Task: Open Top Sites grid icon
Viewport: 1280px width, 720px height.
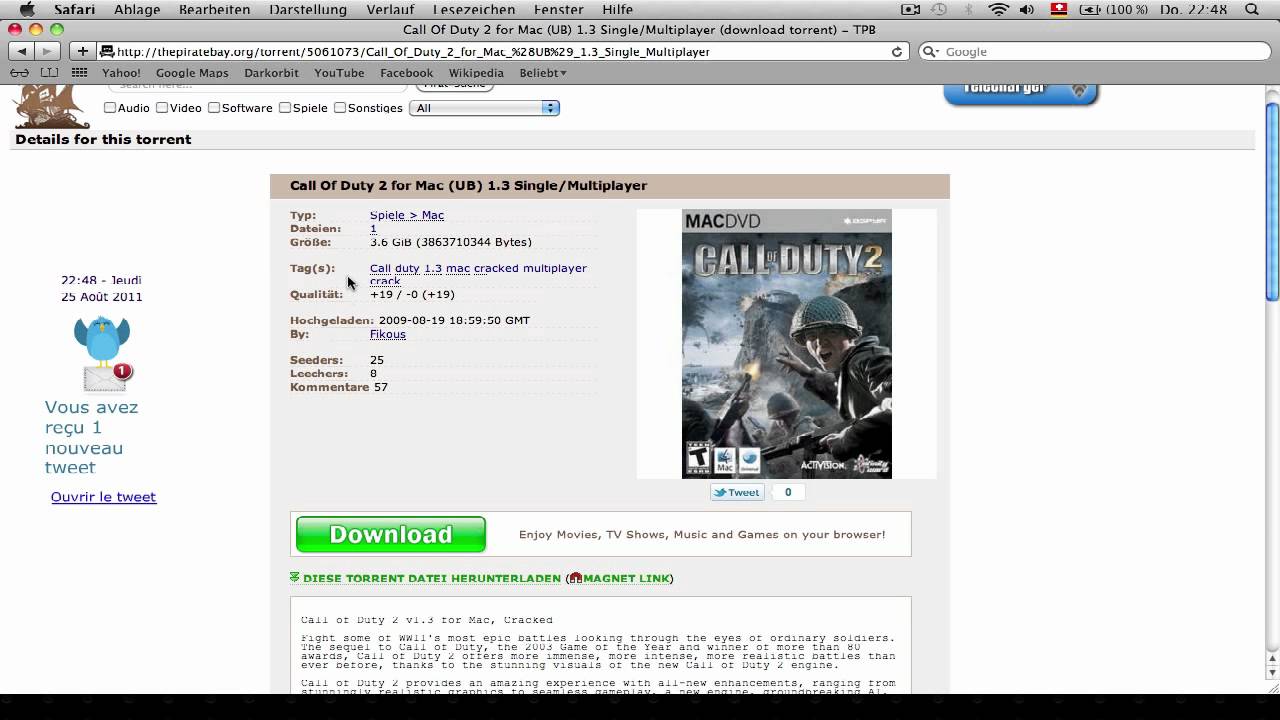Action: pyautogui.click(x=80, y=73)
